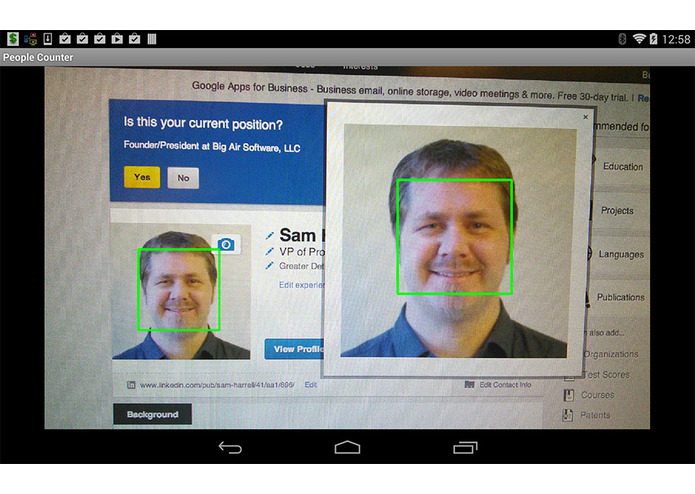This screenshot has width=695, height=494.
Task: Select Education in the right sidebar
Action: (623, 167)
